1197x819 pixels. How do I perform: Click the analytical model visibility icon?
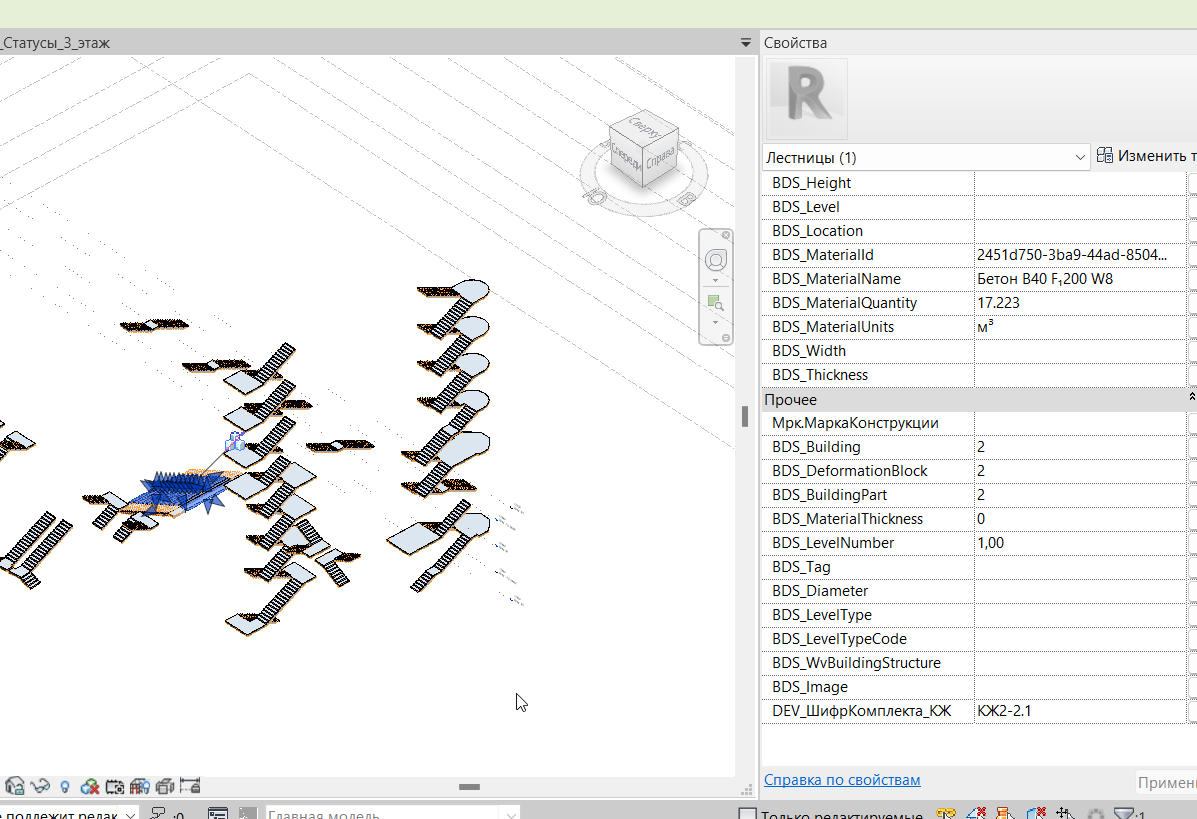pos(140,786)
